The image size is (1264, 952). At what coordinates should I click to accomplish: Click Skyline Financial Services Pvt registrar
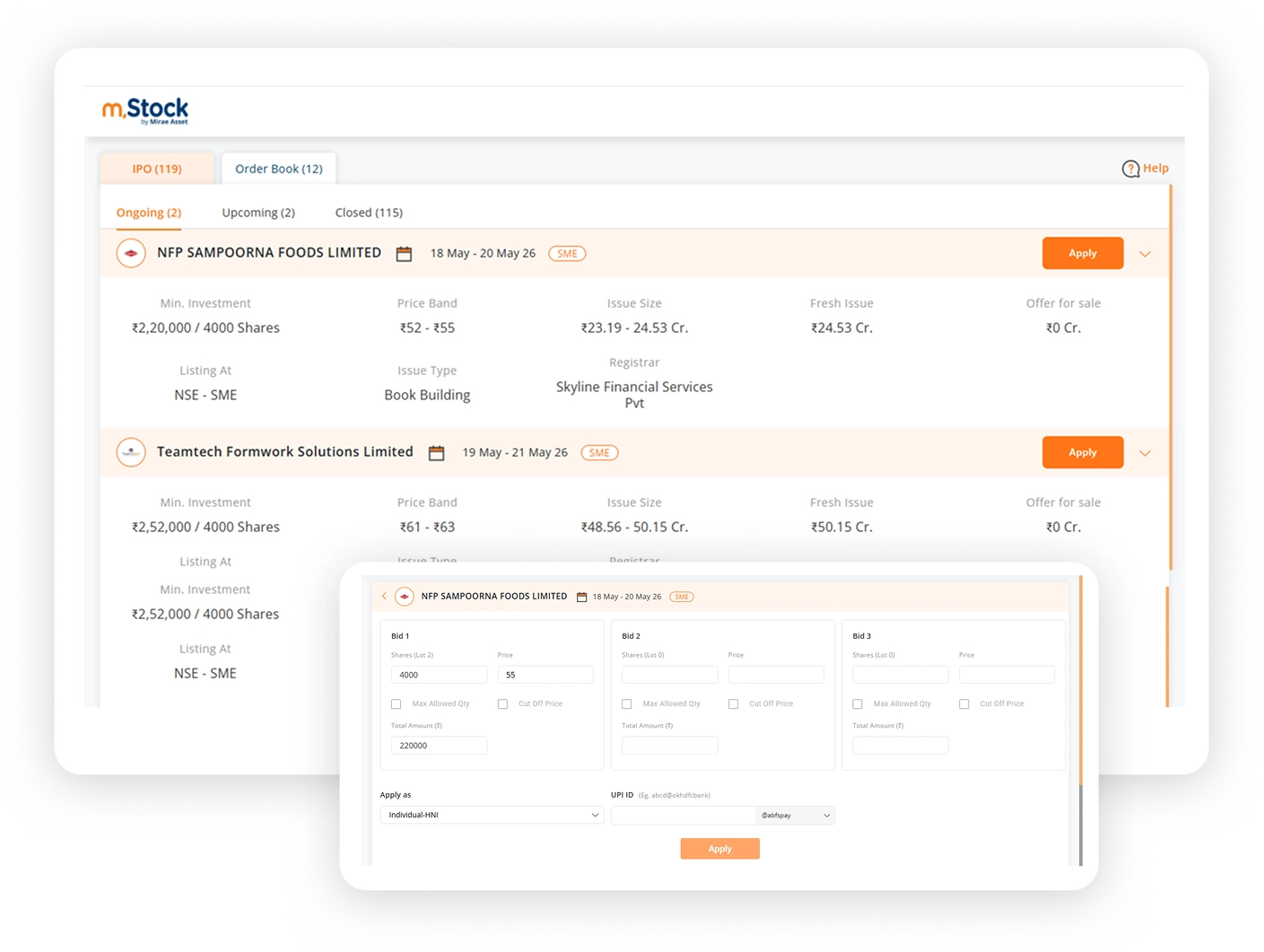[x=634, y=395]
